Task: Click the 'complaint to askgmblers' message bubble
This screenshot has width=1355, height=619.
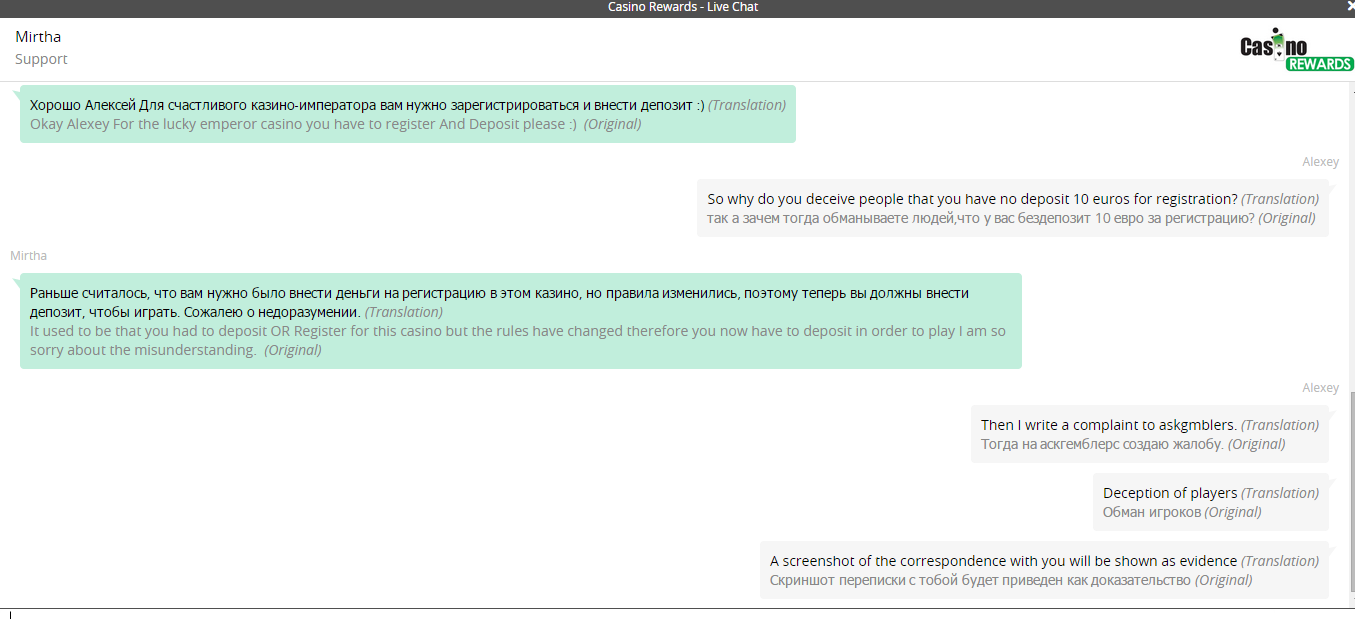Action: (x=1150, y=434)
